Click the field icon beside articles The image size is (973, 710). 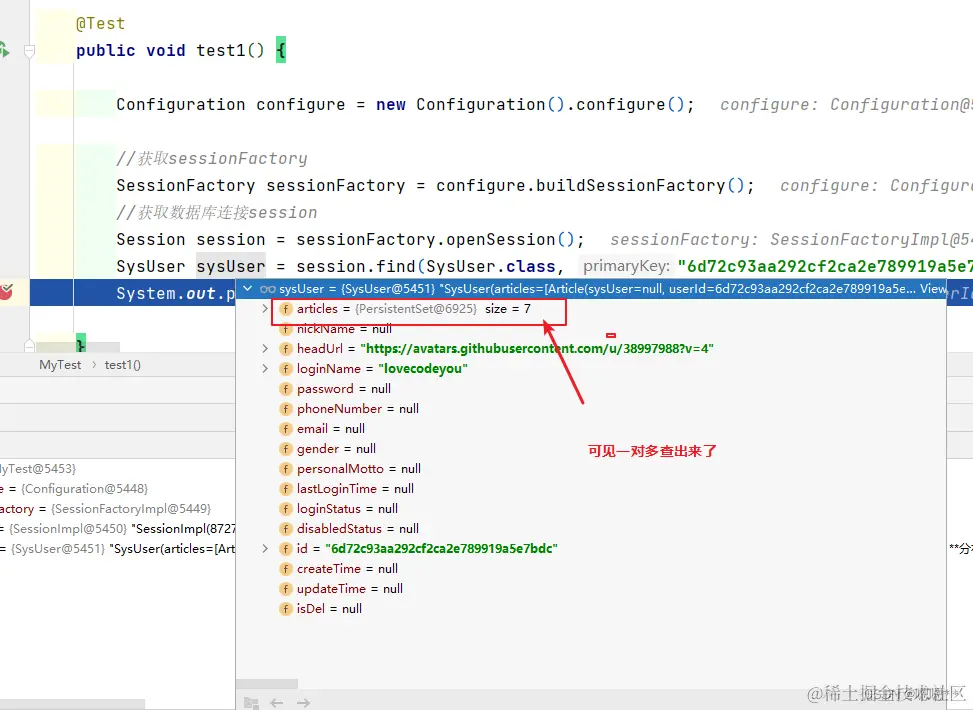point(285,309)
